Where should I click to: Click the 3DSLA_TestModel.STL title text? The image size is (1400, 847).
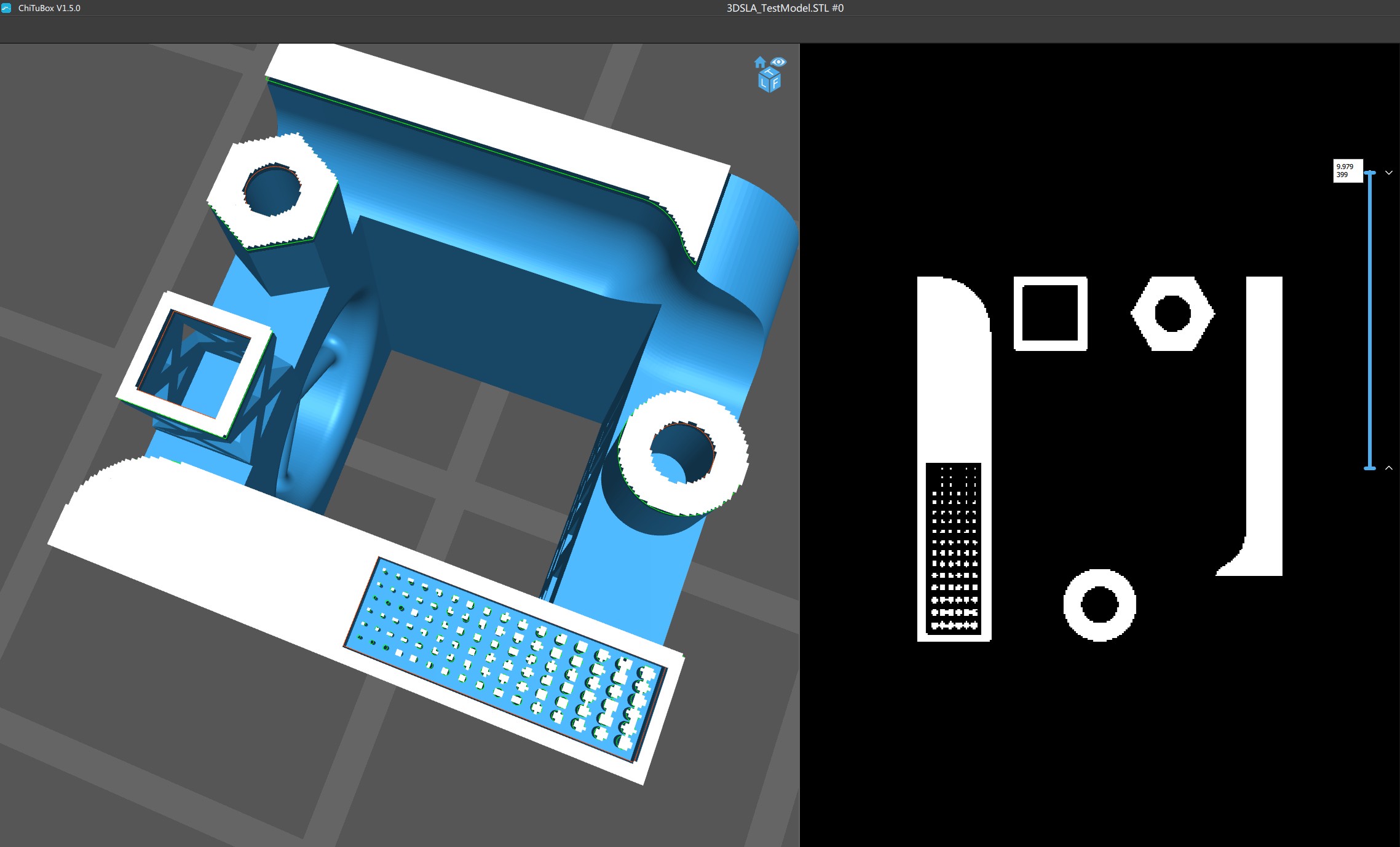click(x=785, y=8)
